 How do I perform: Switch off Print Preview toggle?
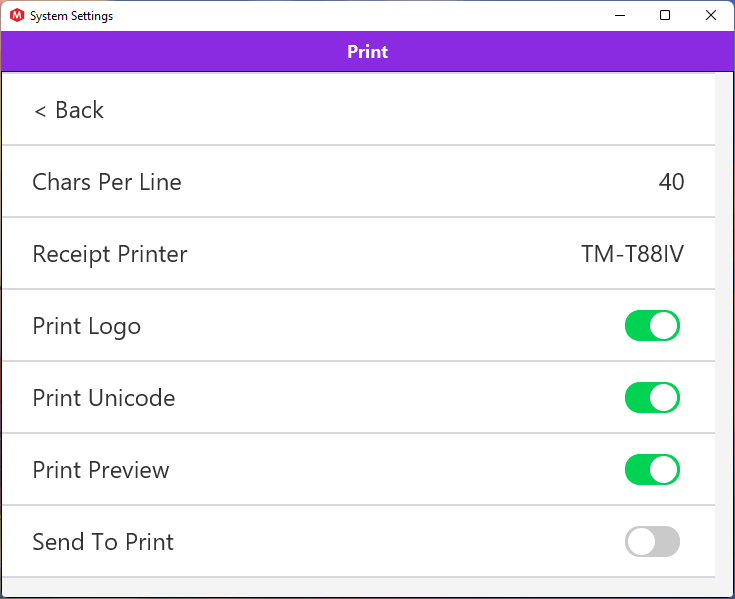652,470
